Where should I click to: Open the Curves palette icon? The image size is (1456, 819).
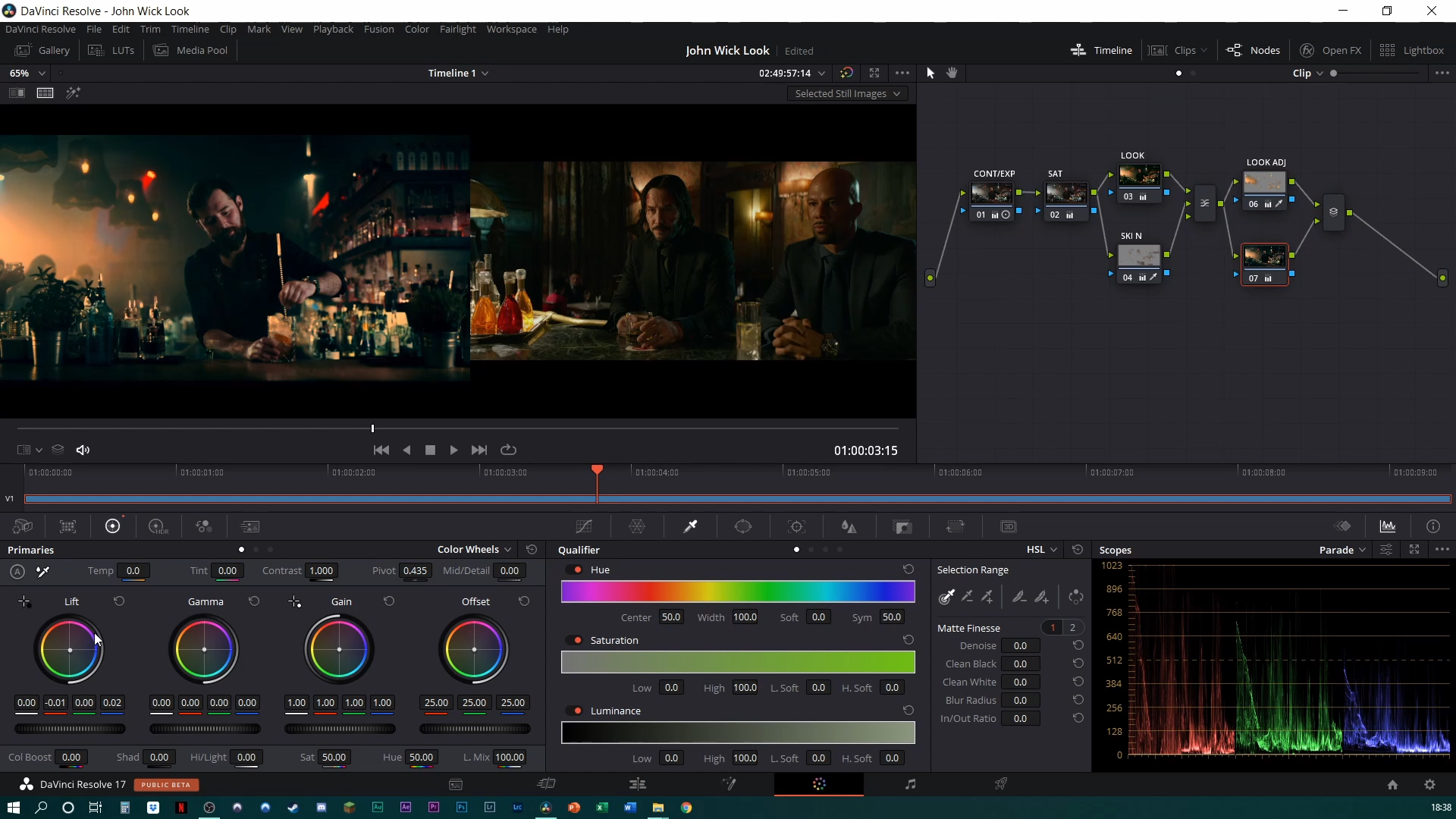(x=584, y=526)
